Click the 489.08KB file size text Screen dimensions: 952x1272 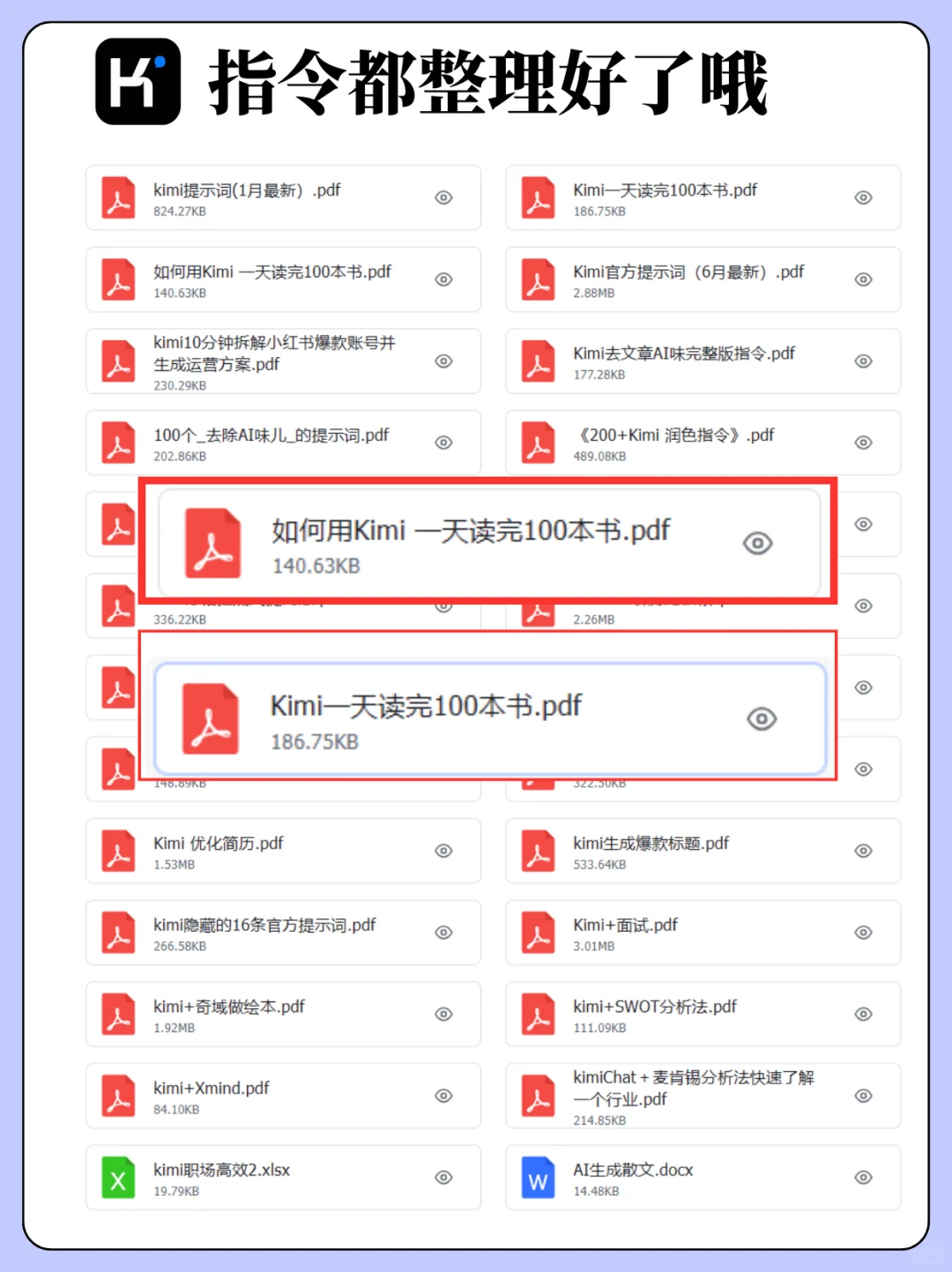[599, 457]
